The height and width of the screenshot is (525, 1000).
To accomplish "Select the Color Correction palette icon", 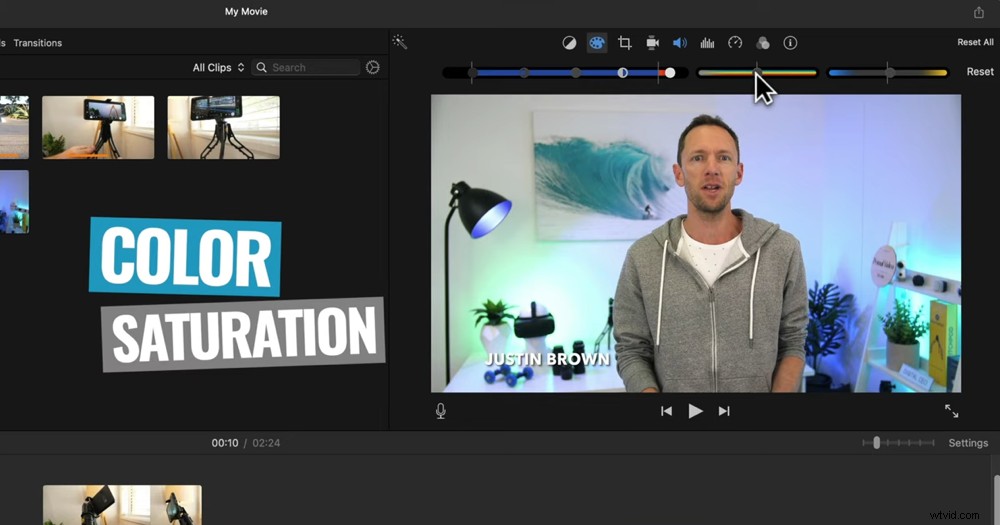I will pos(597,43).
